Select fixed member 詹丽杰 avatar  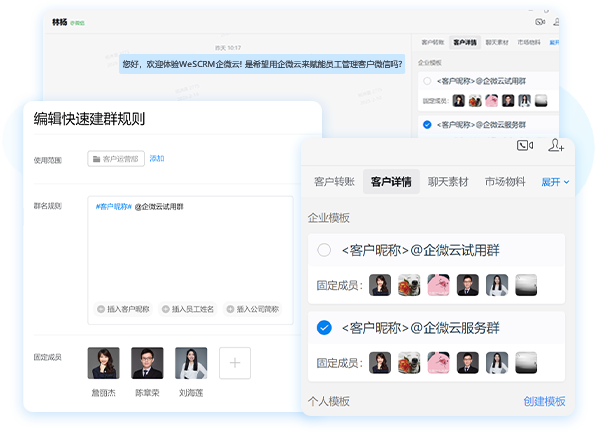103,363
